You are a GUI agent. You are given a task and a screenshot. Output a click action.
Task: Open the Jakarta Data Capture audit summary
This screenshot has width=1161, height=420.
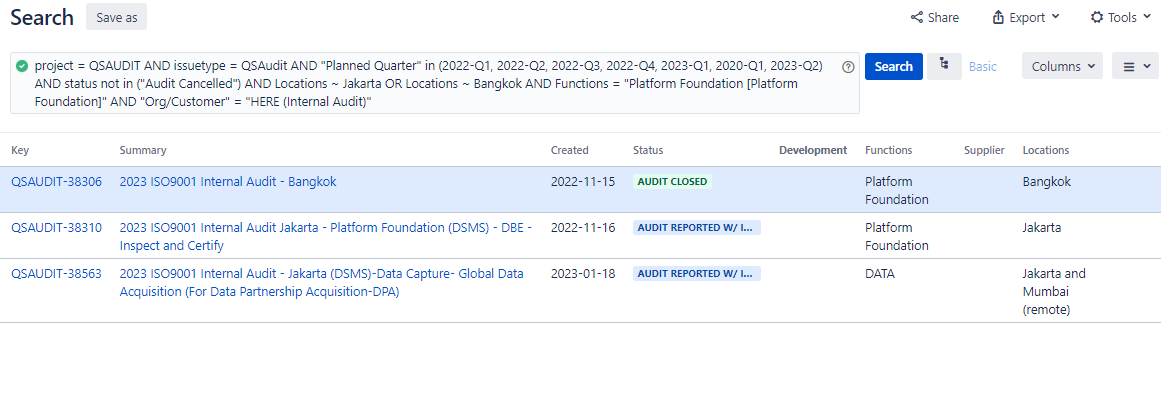(x=321, y=282)
